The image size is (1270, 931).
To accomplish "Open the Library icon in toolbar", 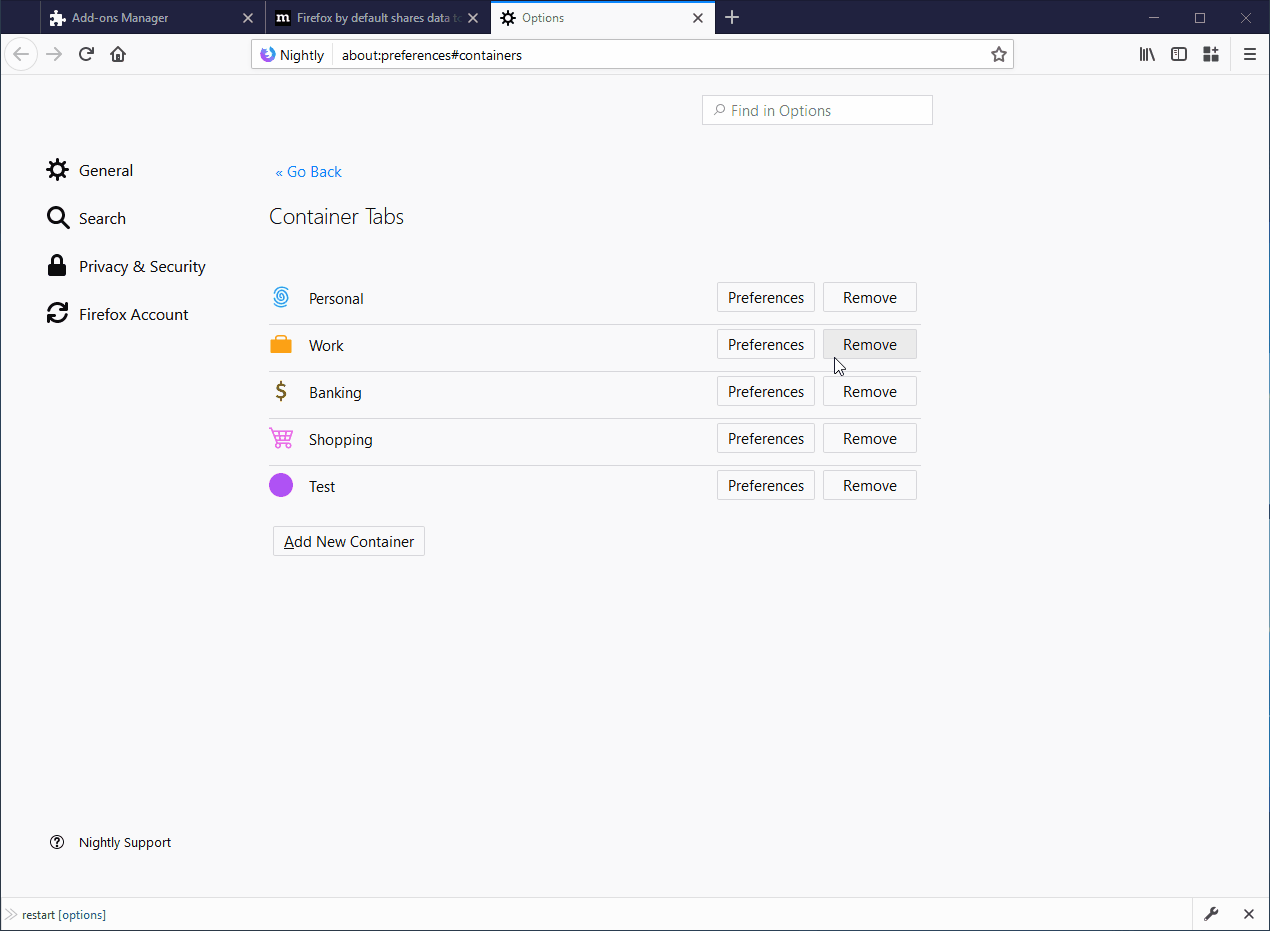I will click(x=1147, y=54).
